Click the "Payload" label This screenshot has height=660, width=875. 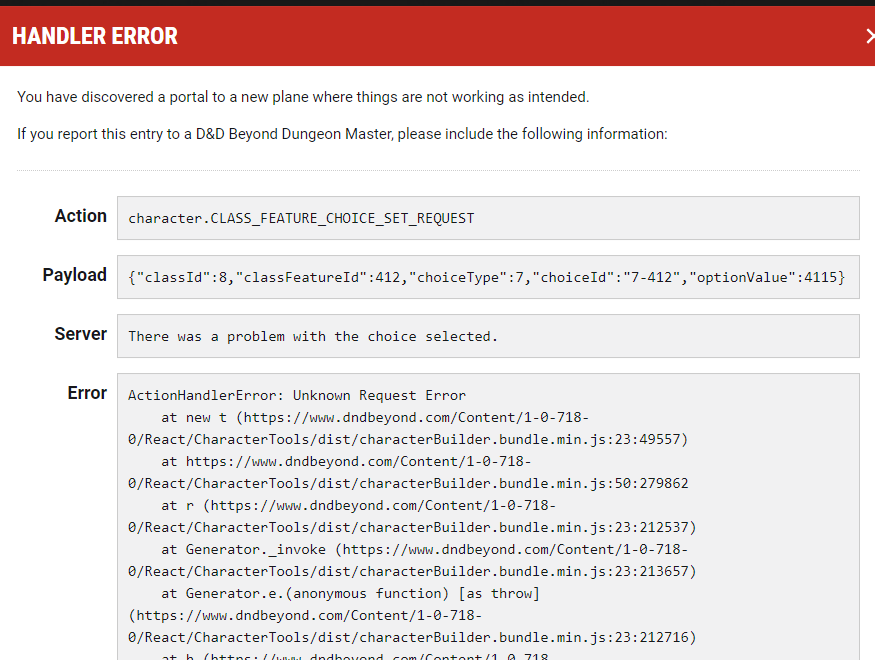click(74, 275)
